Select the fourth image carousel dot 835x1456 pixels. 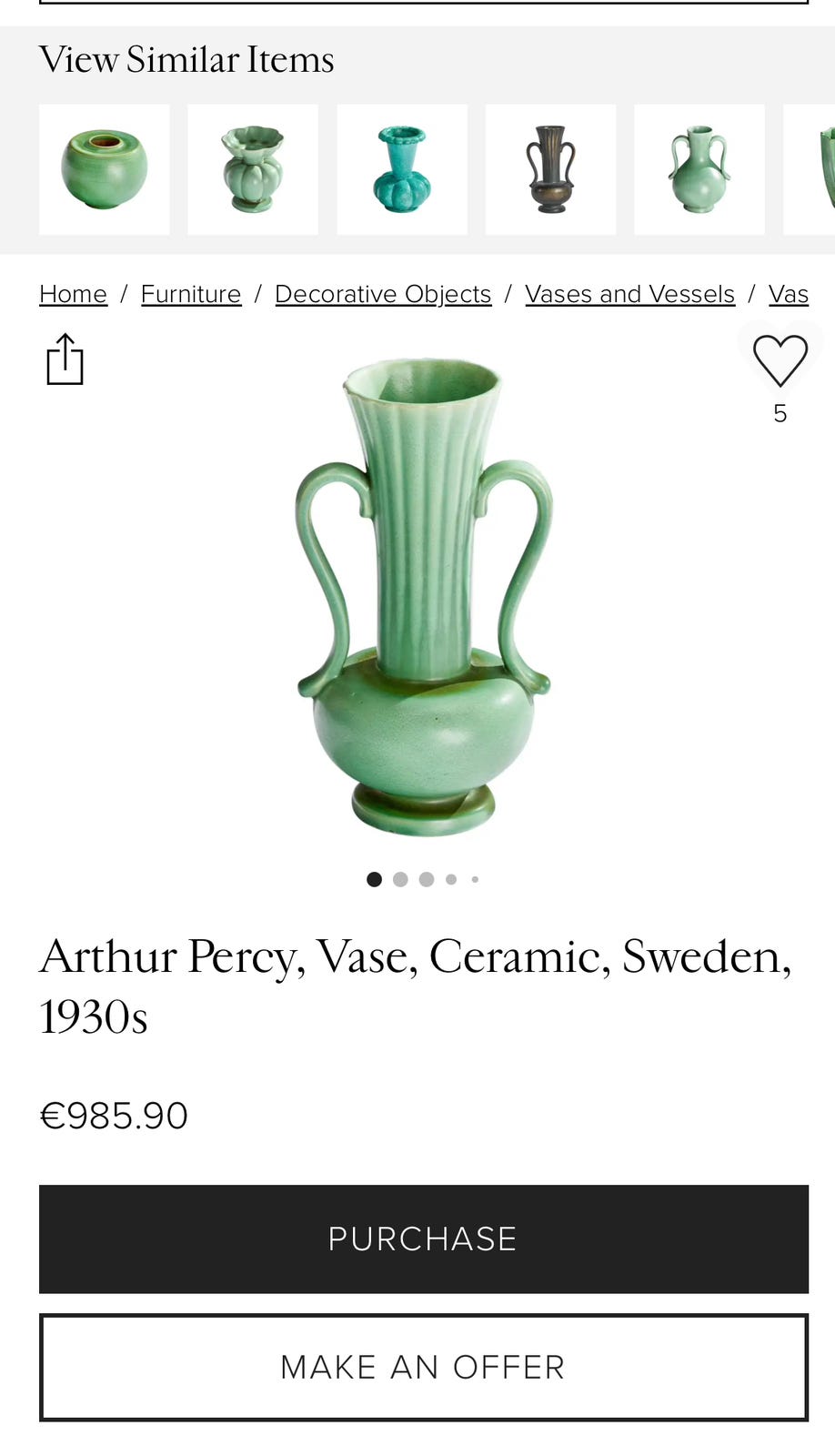[x=451, y=879]
